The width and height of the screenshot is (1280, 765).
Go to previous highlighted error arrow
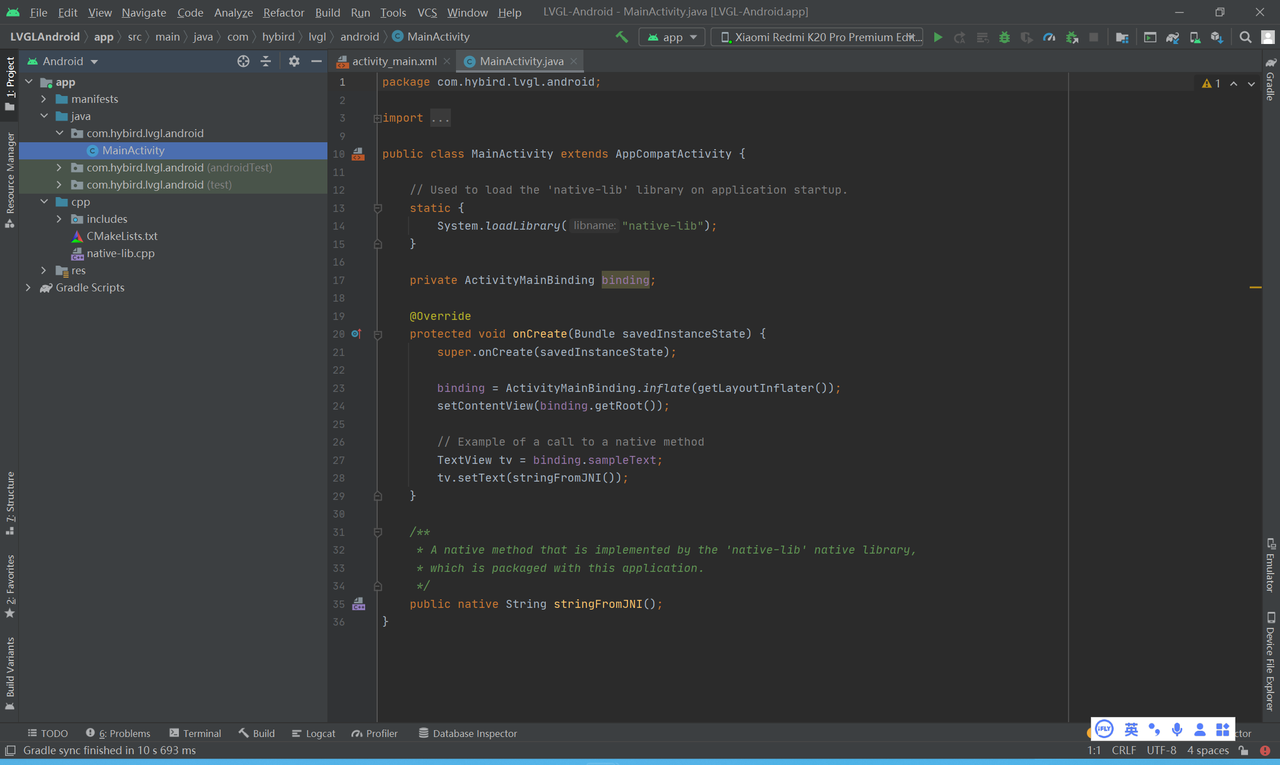(1233, 84)
